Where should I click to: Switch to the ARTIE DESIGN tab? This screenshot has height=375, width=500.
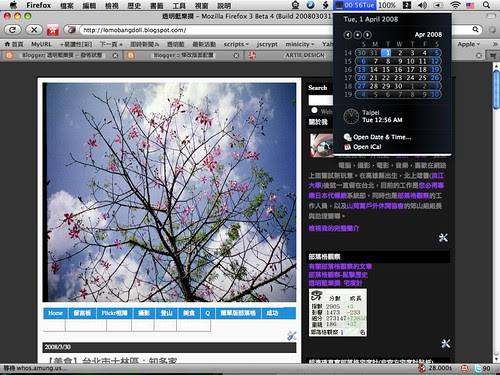click(x=304, y=55)
